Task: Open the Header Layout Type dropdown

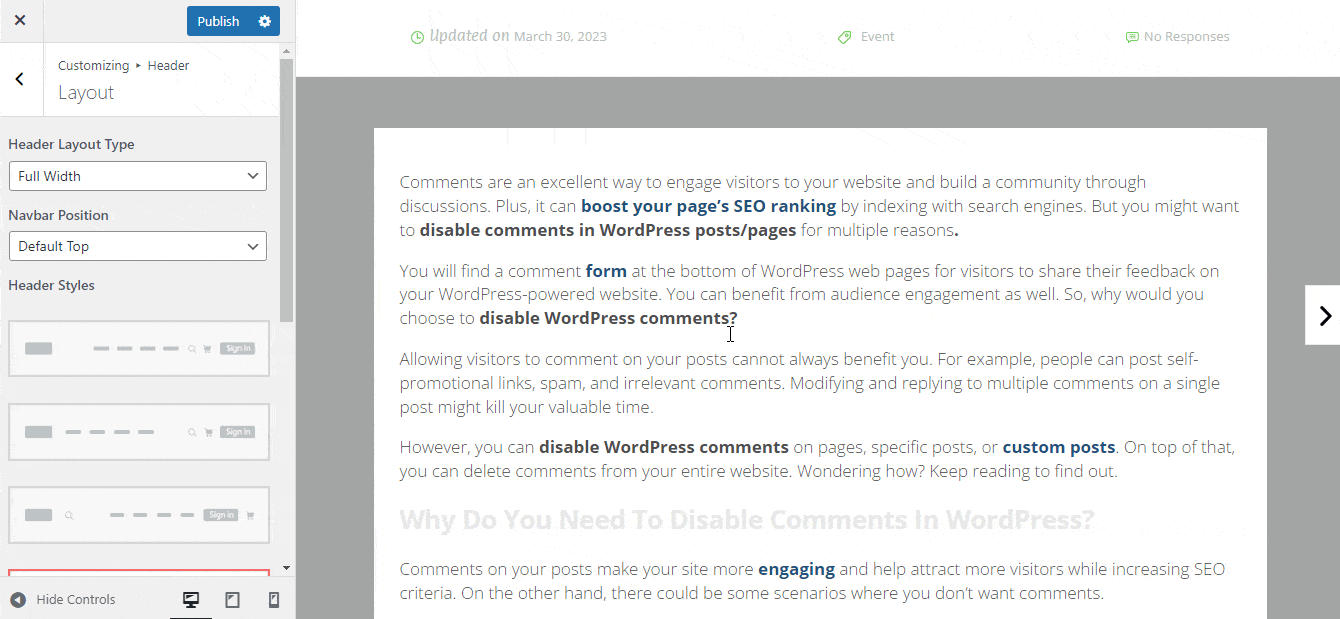Action: (x=138, y=176)
